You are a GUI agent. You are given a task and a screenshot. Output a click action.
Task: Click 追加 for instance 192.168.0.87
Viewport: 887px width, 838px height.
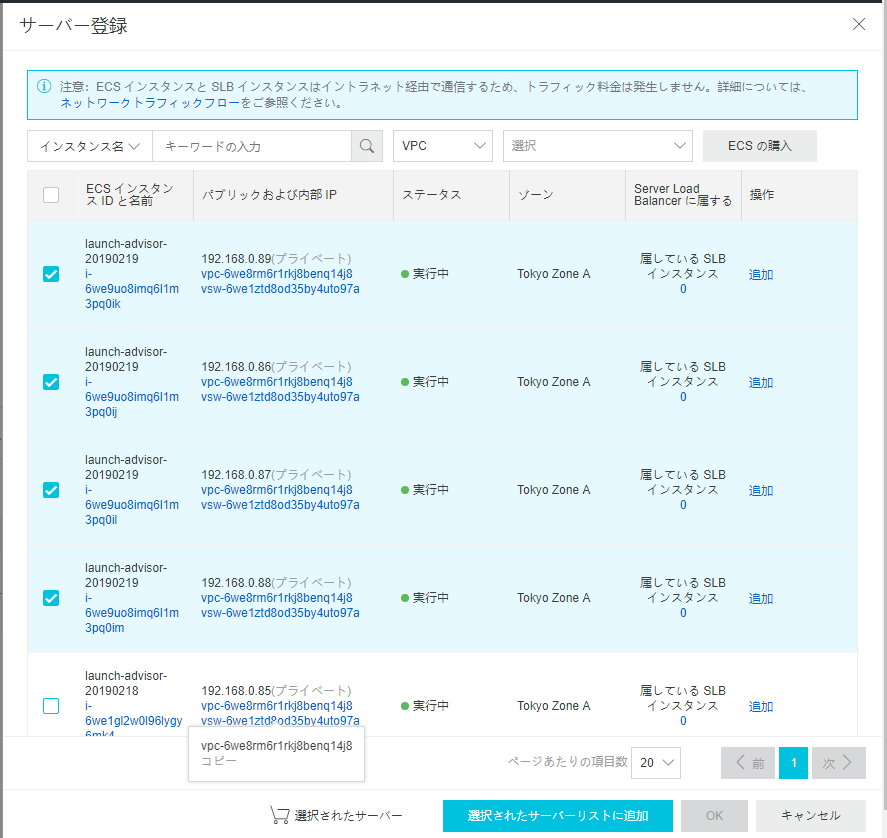coord(761,491)
